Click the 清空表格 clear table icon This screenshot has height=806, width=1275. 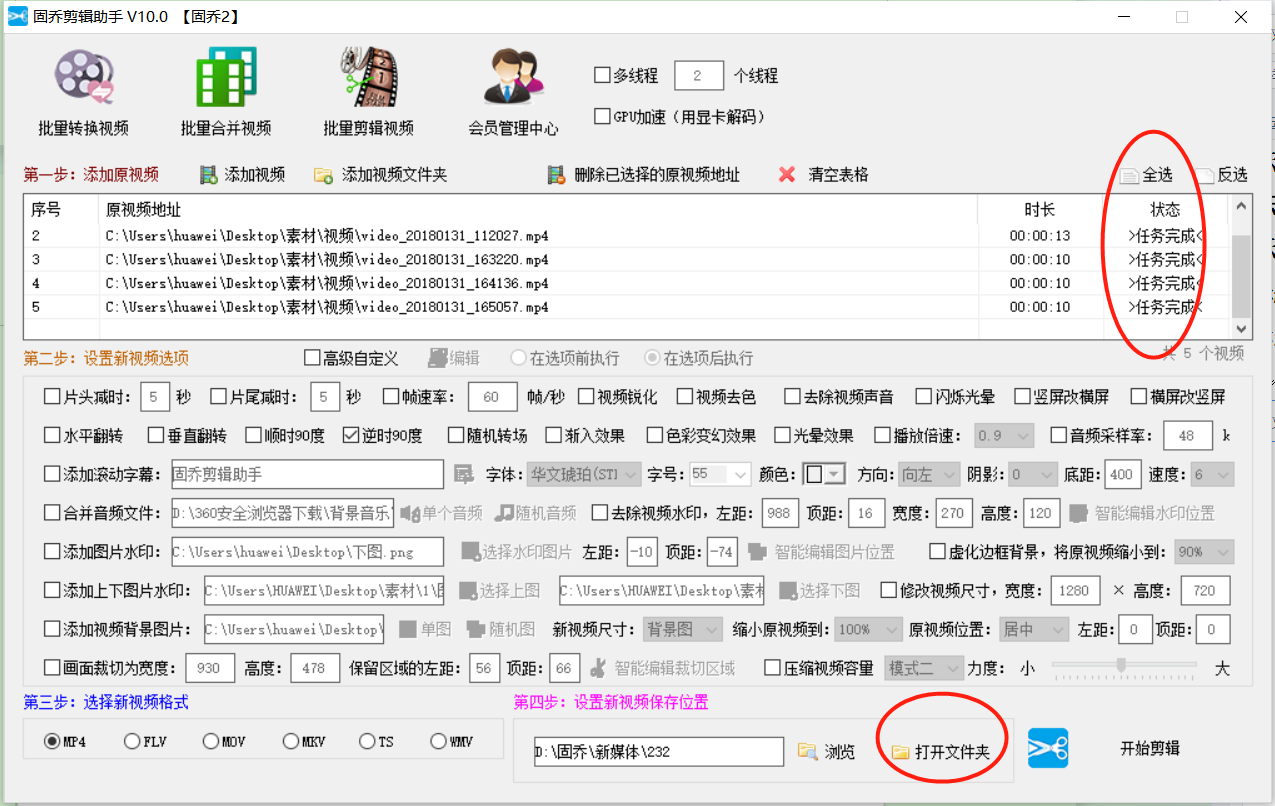(789, 174)
